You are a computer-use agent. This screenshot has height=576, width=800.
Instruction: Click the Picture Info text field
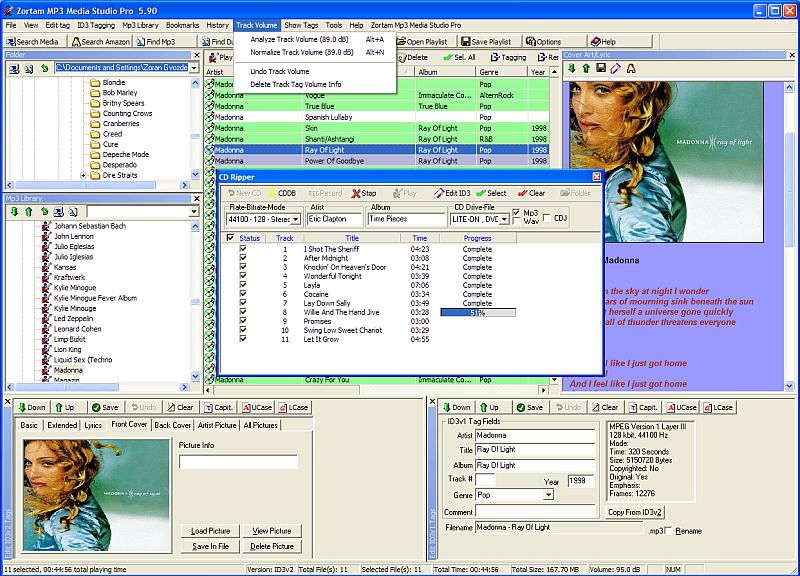coord(238,462)
